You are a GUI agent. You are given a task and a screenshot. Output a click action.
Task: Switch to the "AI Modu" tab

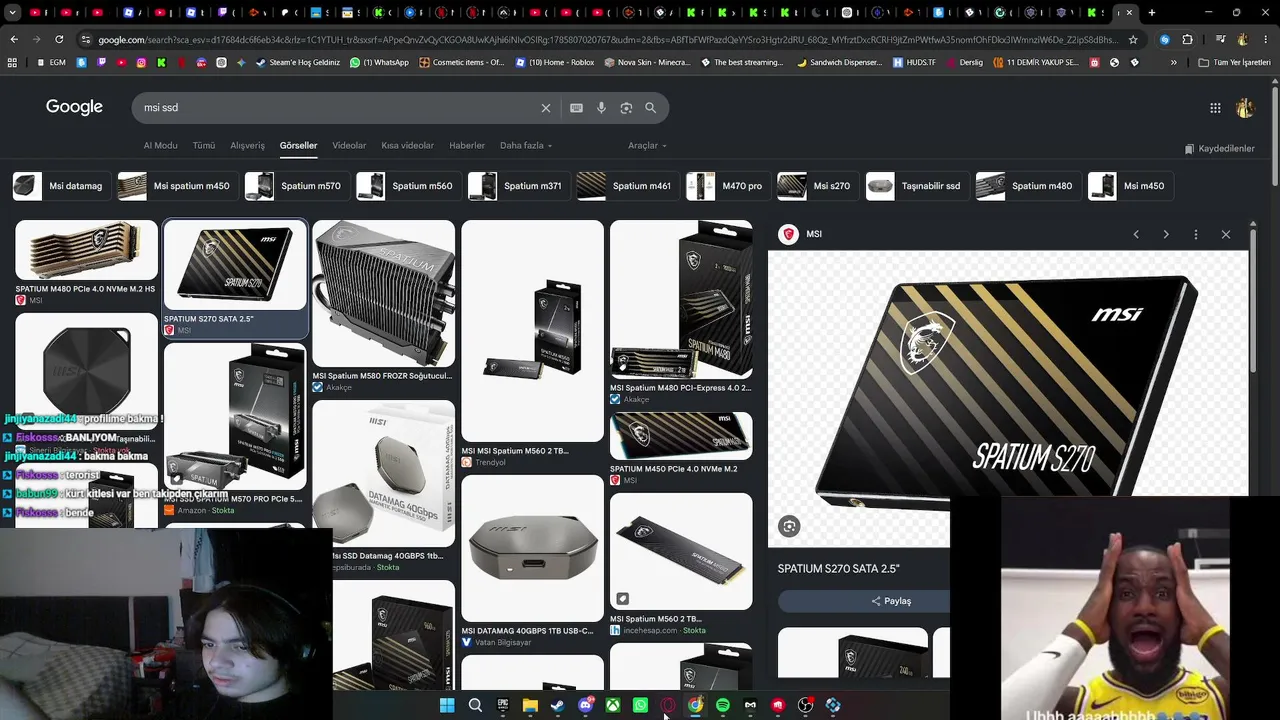point(160,146)
